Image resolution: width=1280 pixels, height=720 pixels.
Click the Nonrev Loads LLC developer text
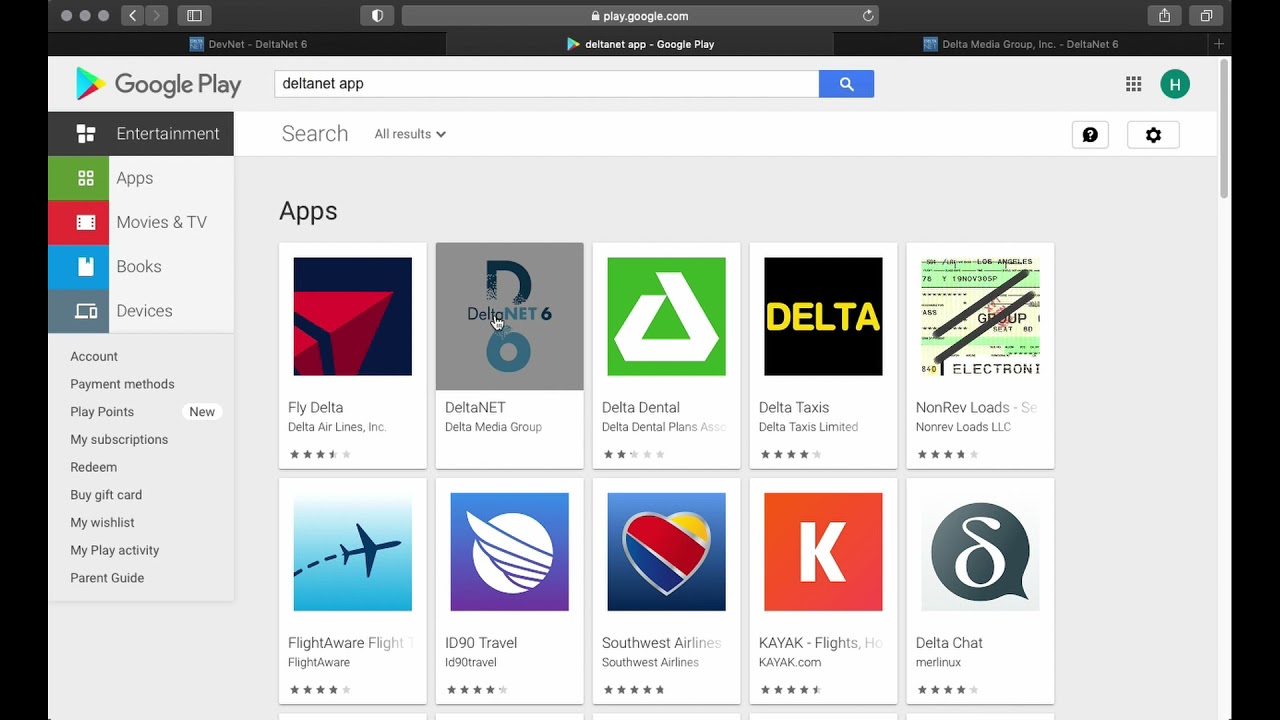tap(963, 427)
